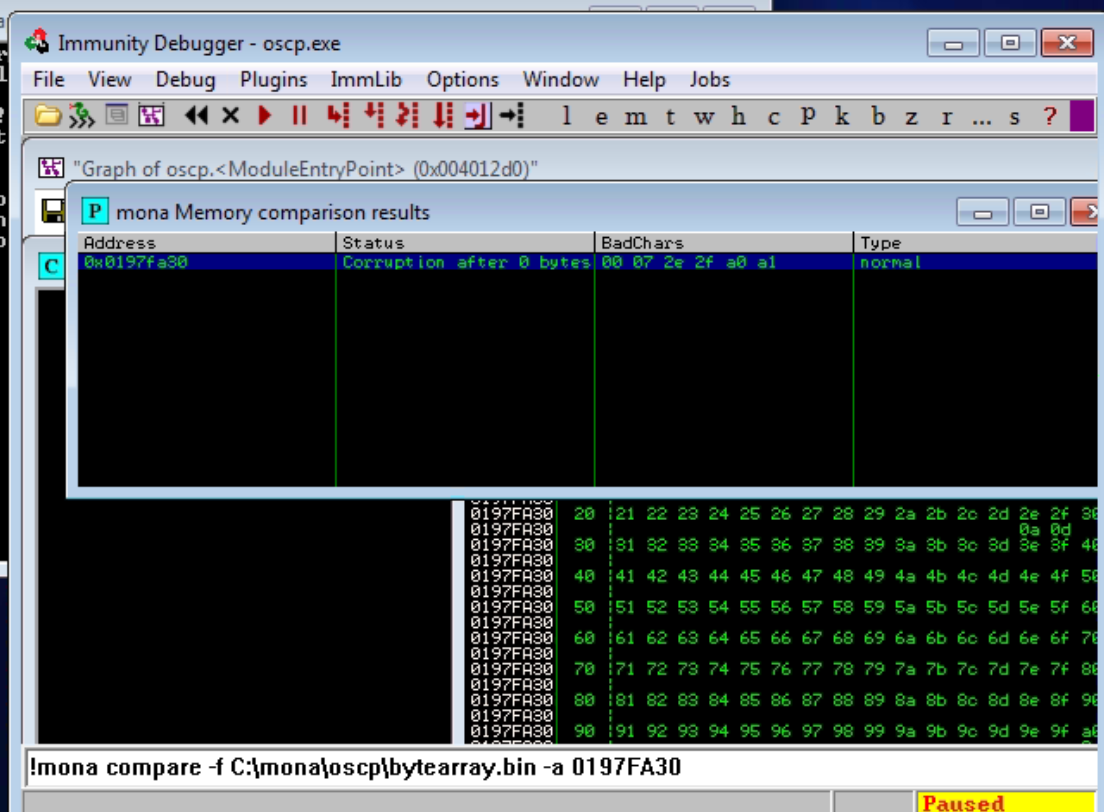Click the cyan C window icon
This screenshot has height=812, width=1104.
(51, 266)
